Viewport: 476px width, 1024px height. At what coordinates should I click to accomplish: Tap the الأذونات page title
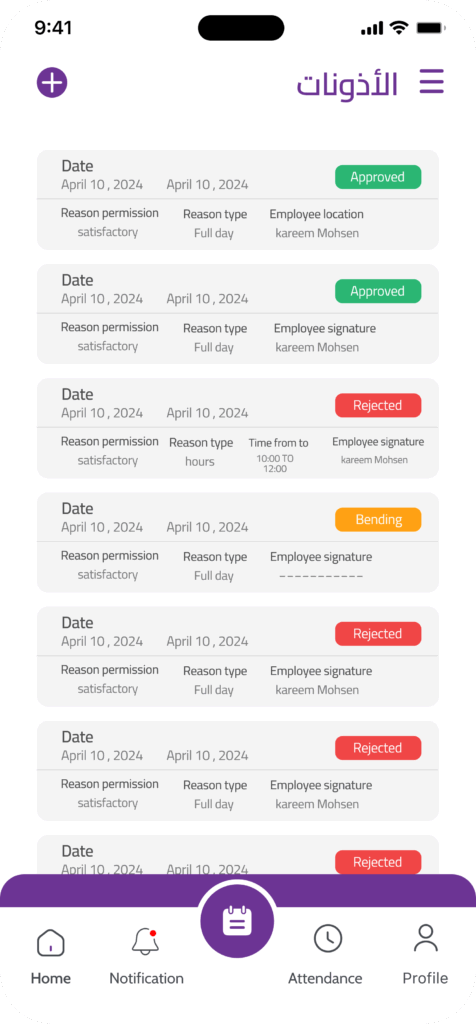pyautogui.click(x=347, y=84)
